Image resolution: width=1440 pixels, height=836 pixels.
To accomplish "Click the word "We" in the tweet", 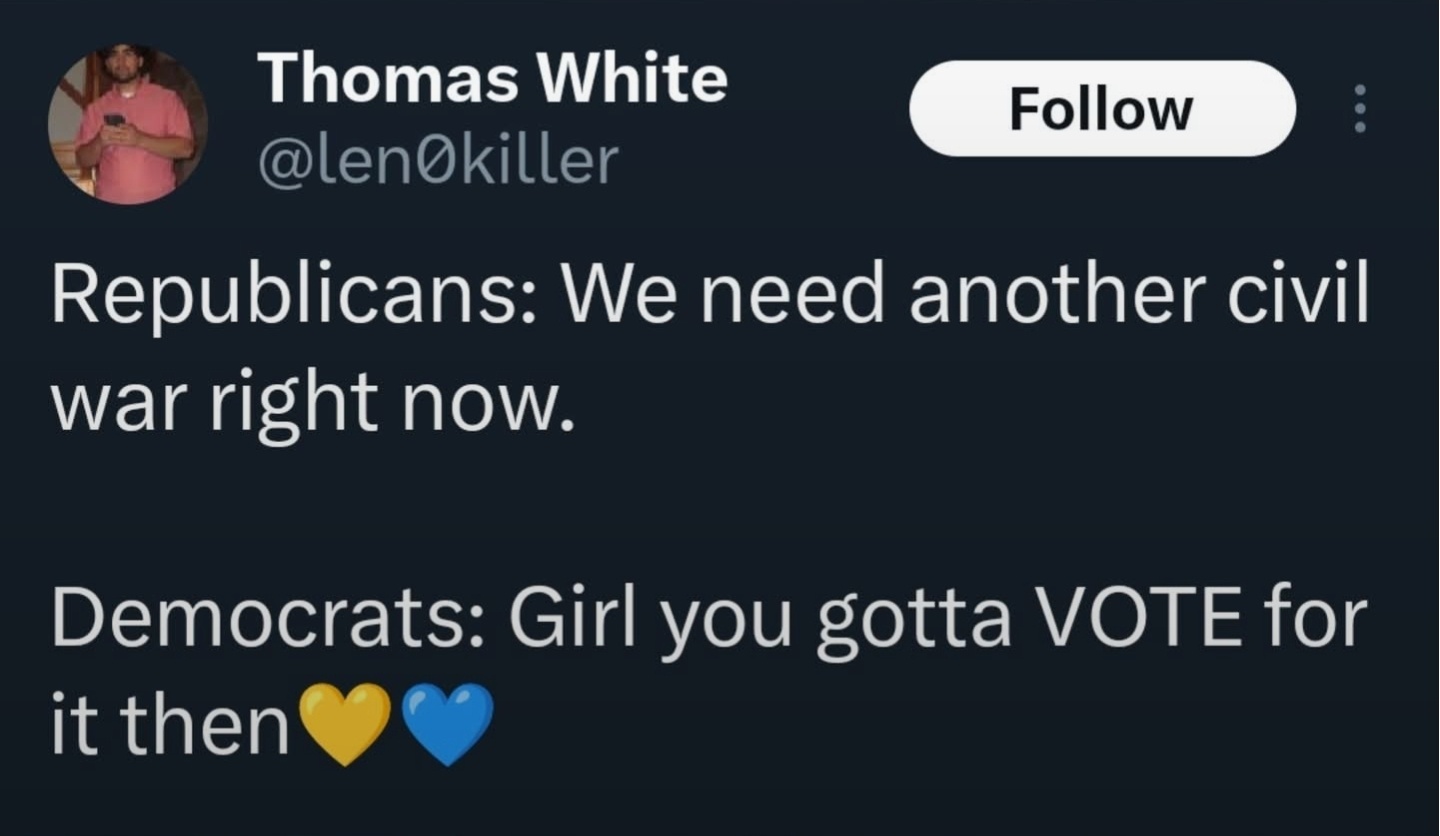I will click(623, 297).
